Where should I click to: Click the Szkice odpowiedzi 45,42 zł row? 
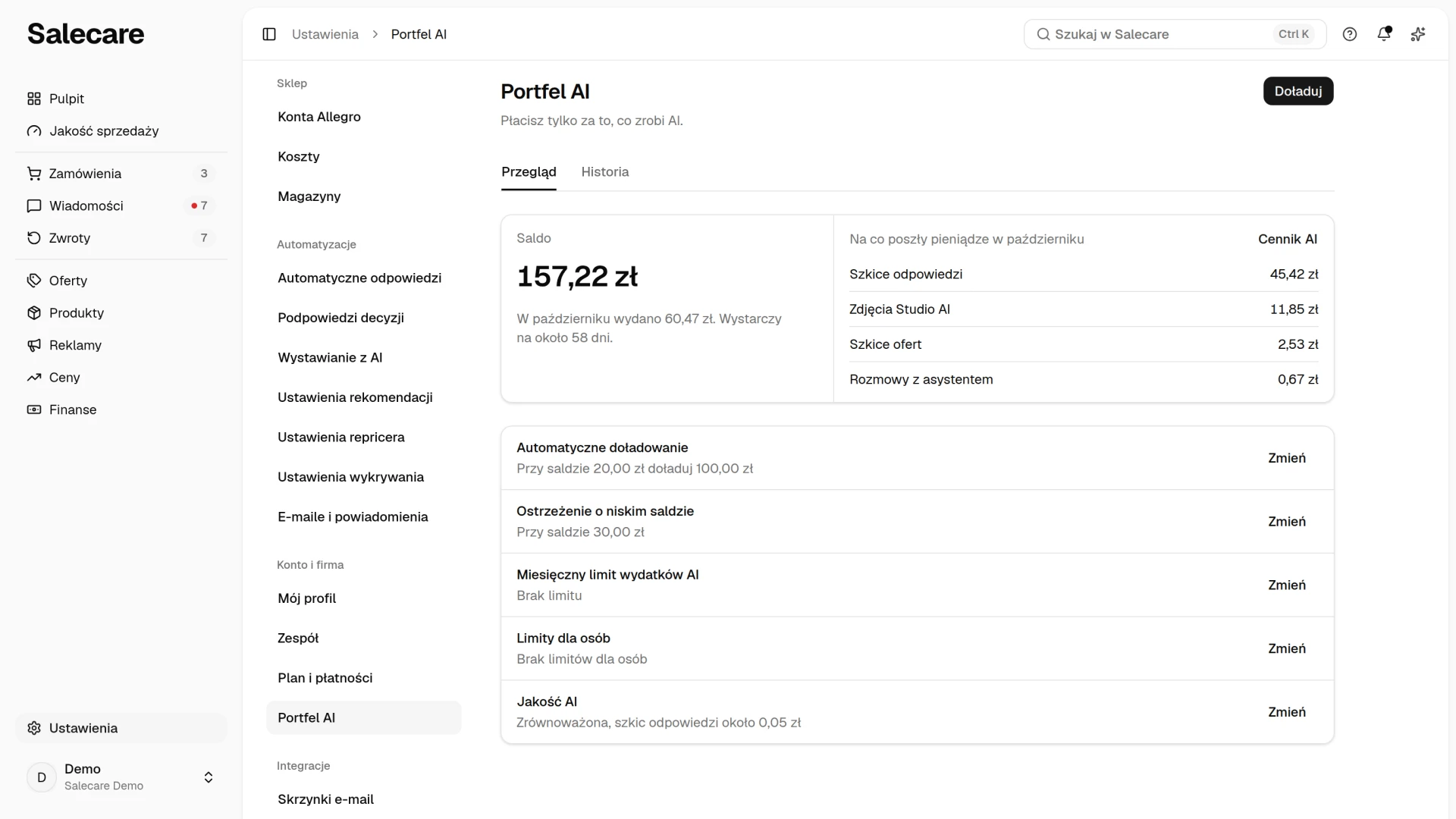click(1084, 274)
